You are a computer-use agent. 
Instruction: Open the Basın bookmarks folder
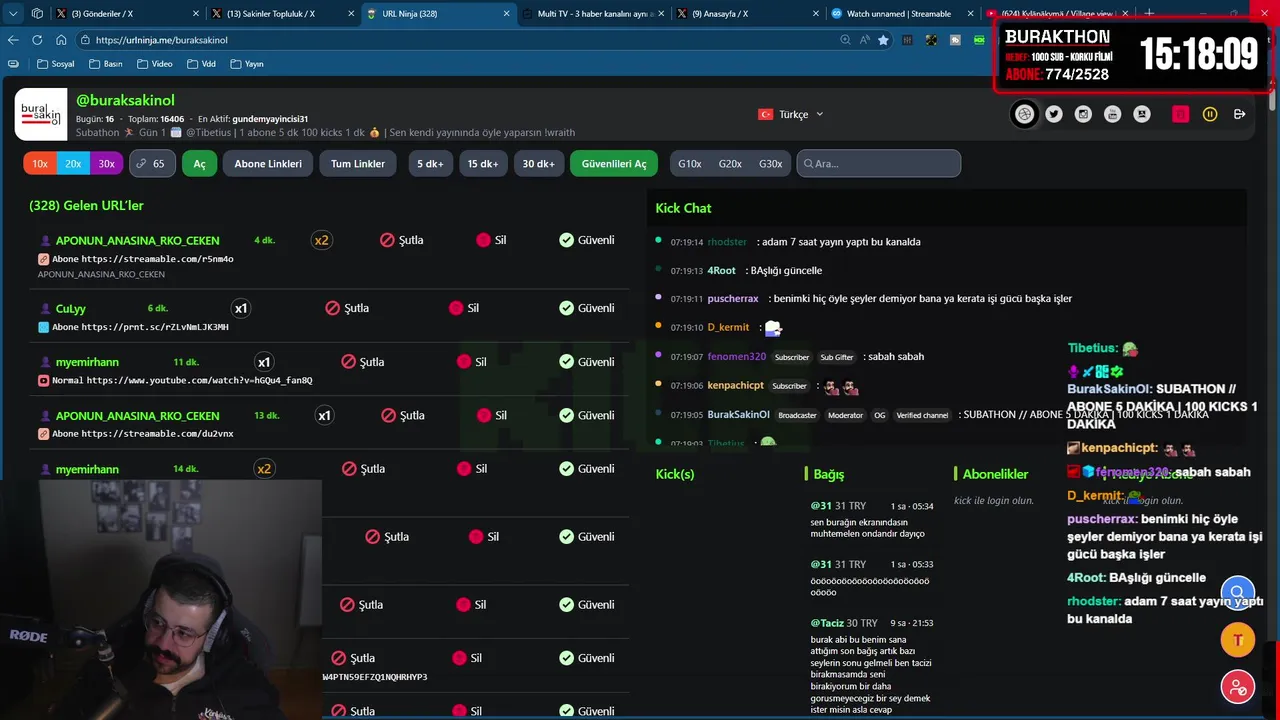coord(106,63)
